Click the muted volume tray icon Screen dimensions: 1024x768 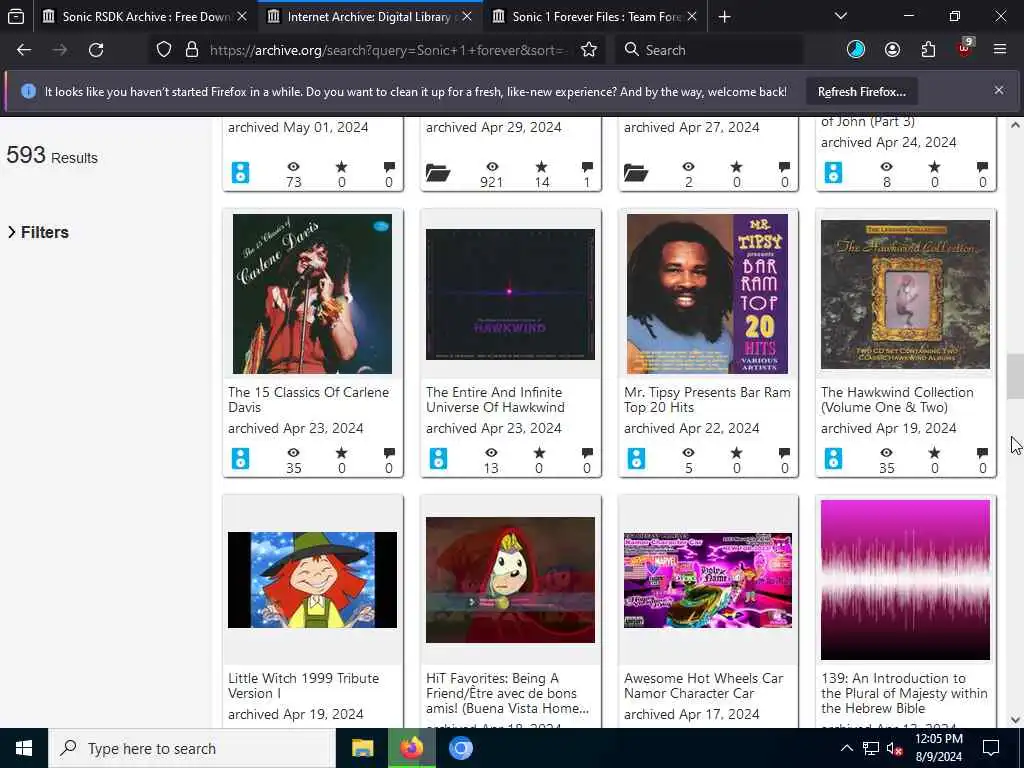pyautogui.click(x=895, y=748)
